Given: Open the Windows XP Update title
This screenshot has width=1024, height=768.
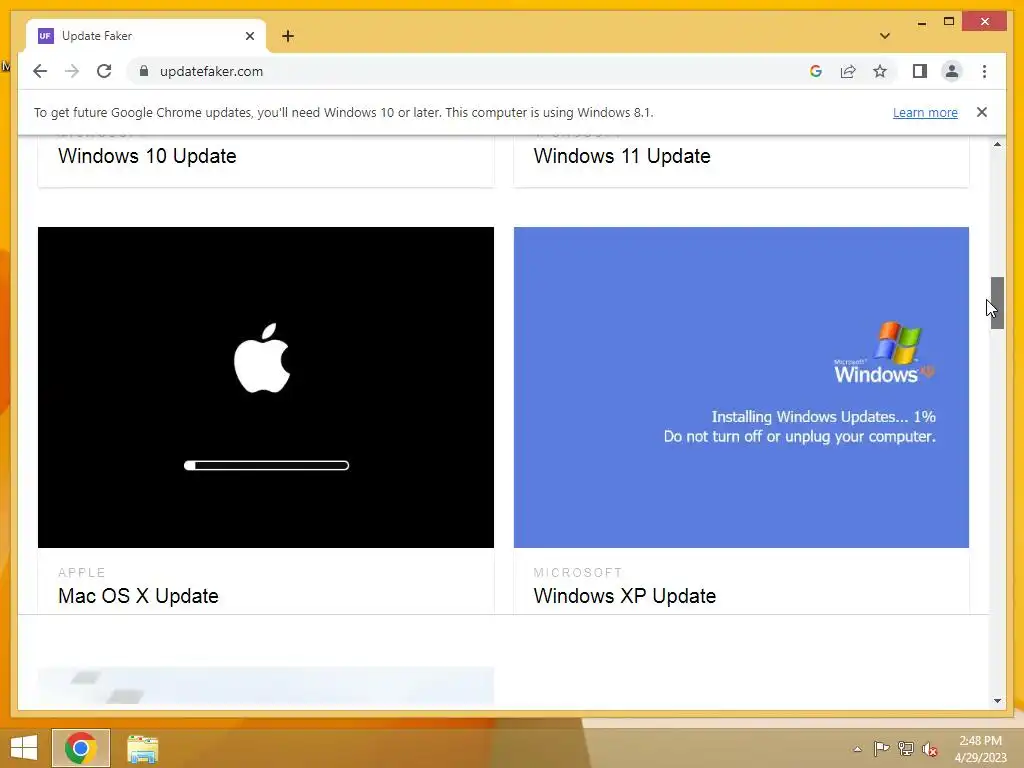Looking at the screenshot, I should [x=624, y=596].
